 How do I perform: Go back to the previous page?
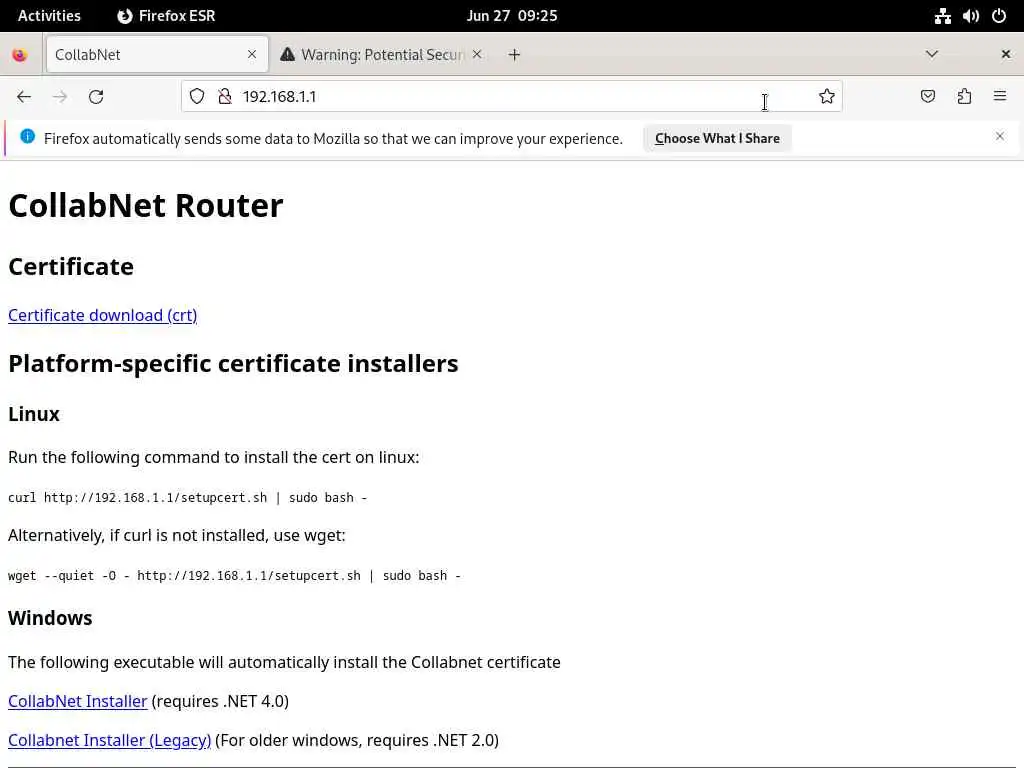24,97
